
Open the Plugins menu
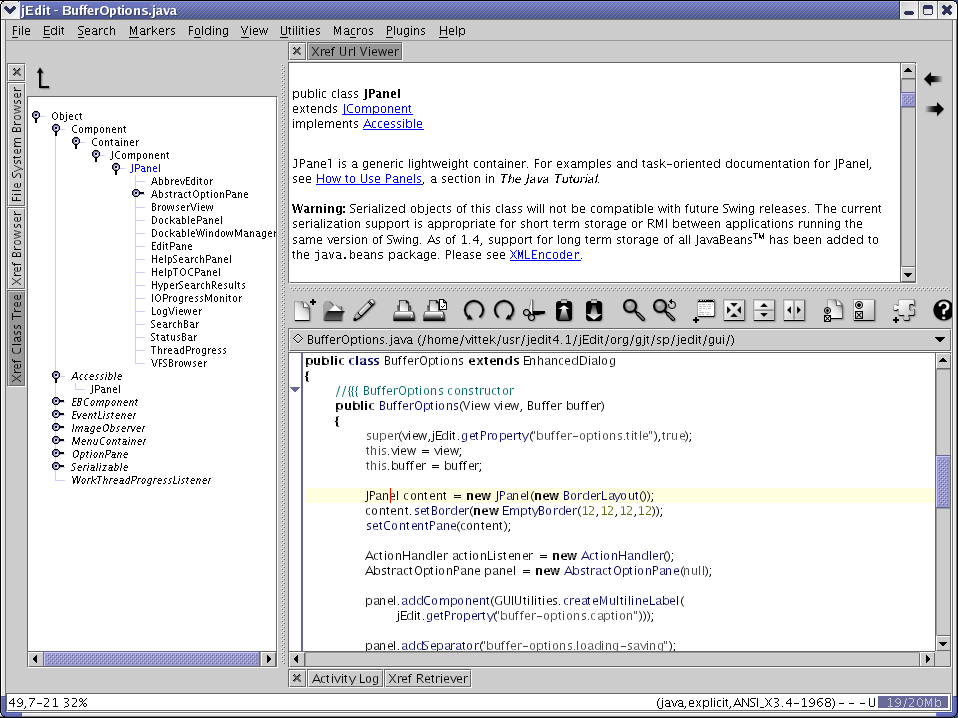(x=405, y=31)
